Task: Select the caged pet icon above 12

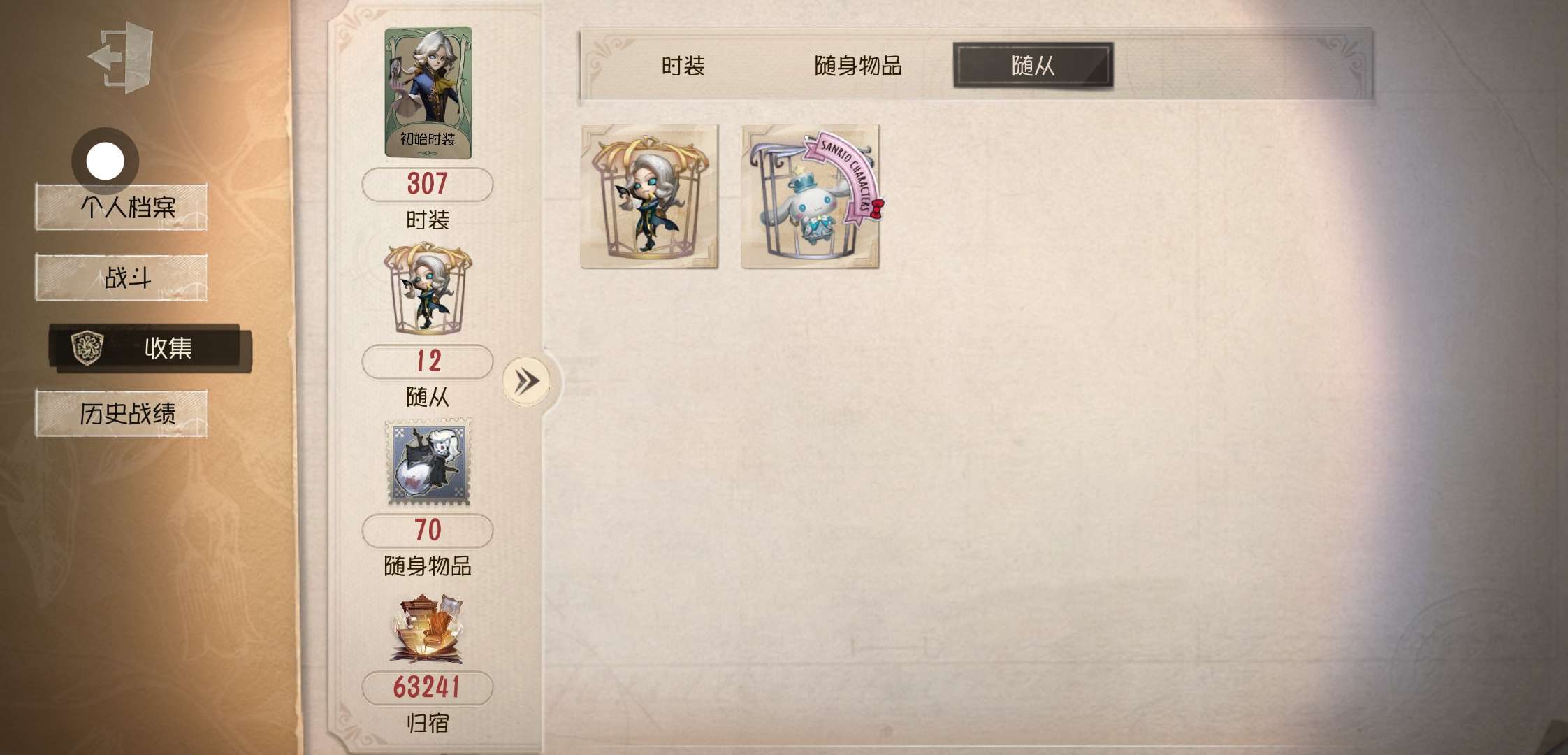Action: [x=428, y=289]
